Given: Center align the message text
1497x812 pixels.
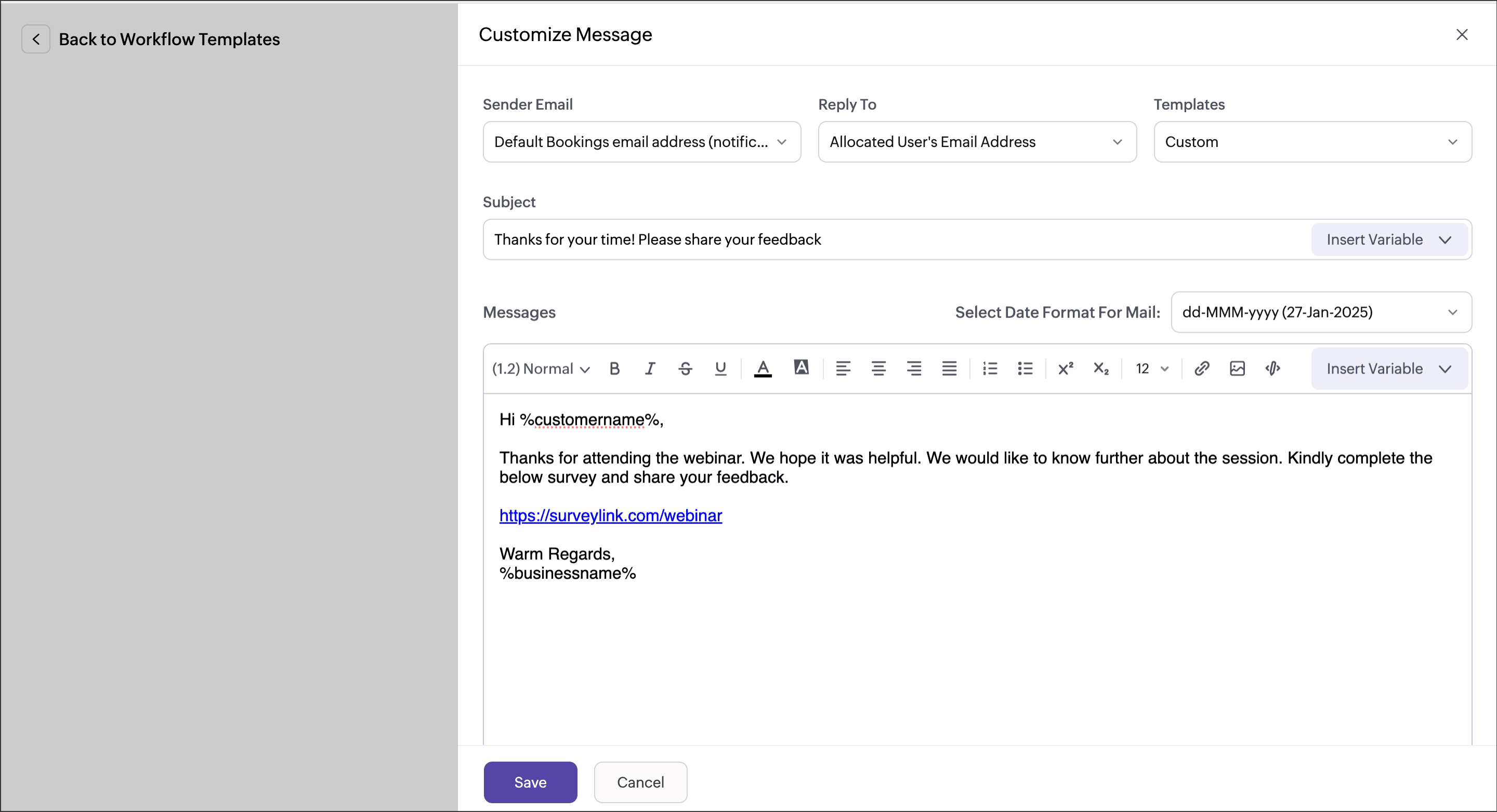Looking at the screenshot, I should tap(878, 368).
